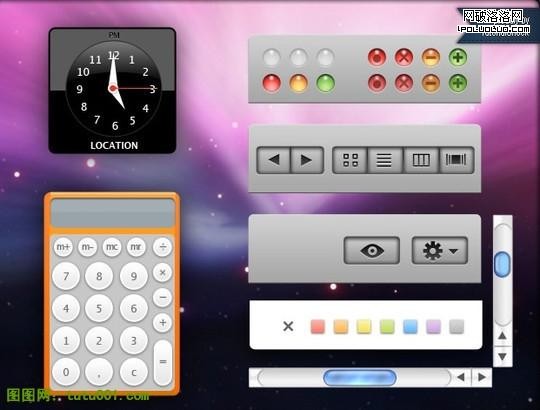
Task: Click the top-row orange minus button
Action: click(x=430, y=57)
